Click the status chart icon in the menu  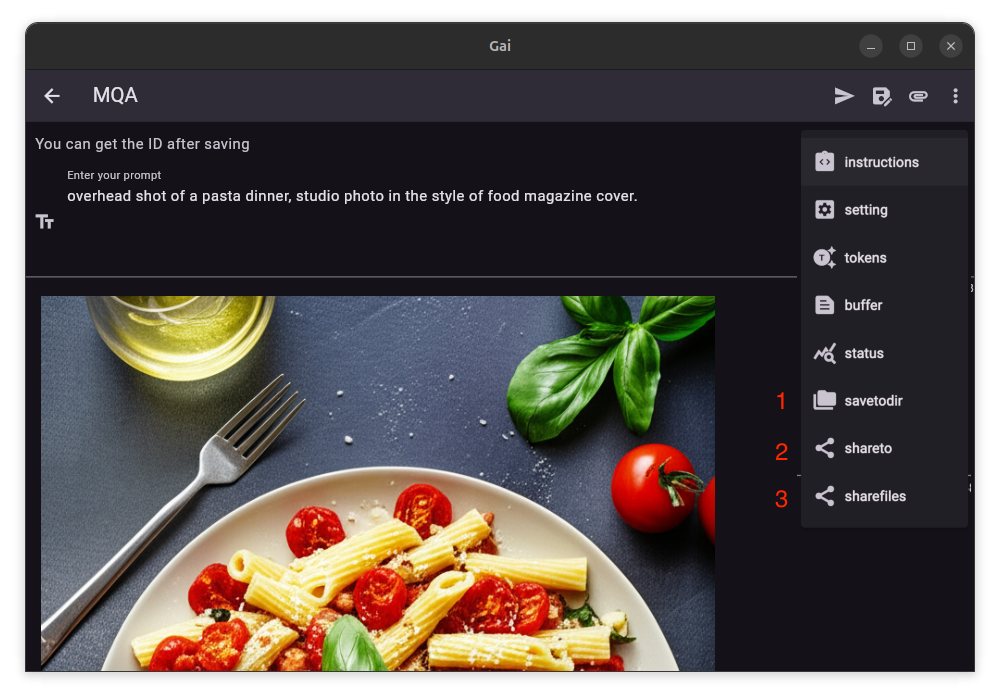[x=824, y=353]
